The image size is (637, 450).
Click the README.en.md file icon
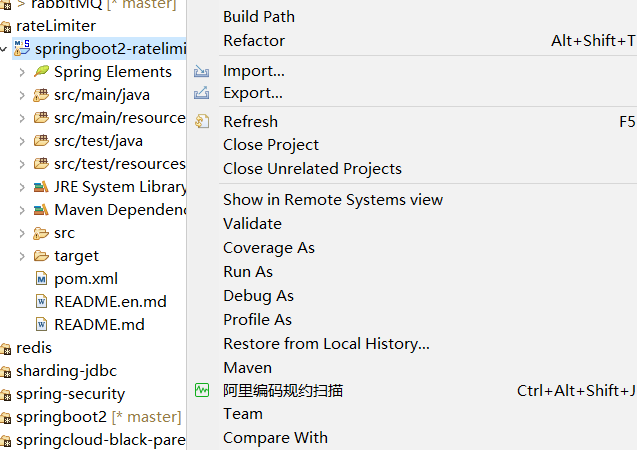tap(41, 302)
